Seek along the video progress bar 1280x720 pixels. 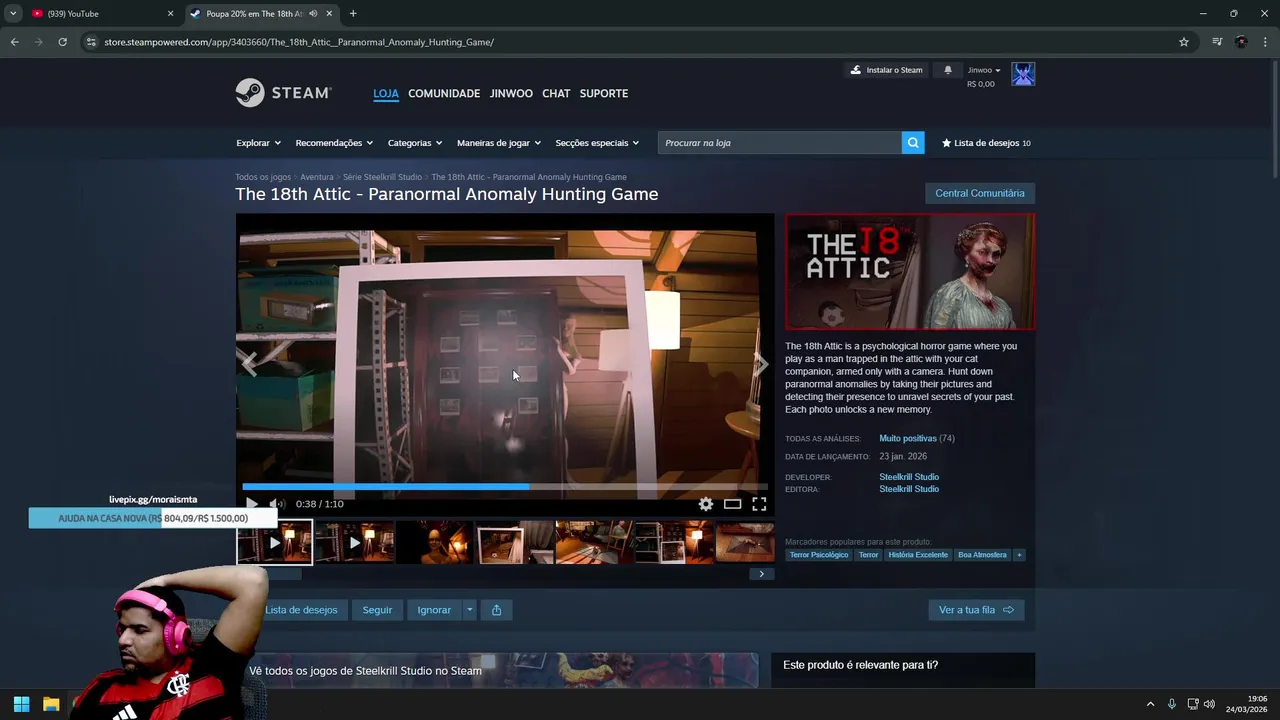click(505, 487)
